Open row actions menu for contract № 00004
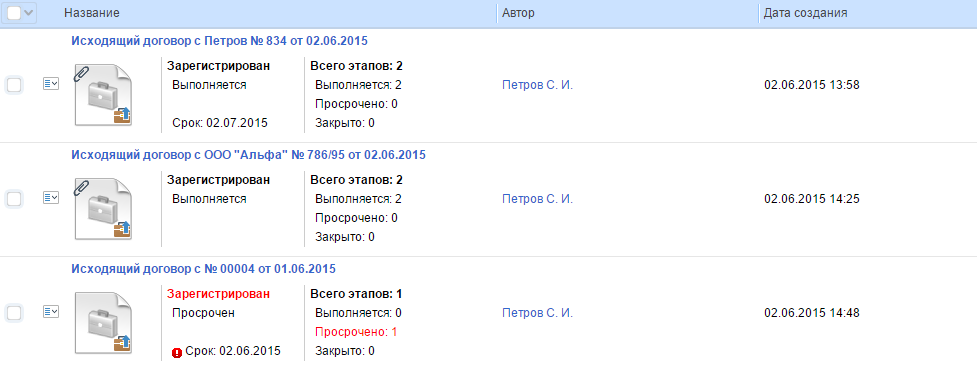 (x=51, y=311)
